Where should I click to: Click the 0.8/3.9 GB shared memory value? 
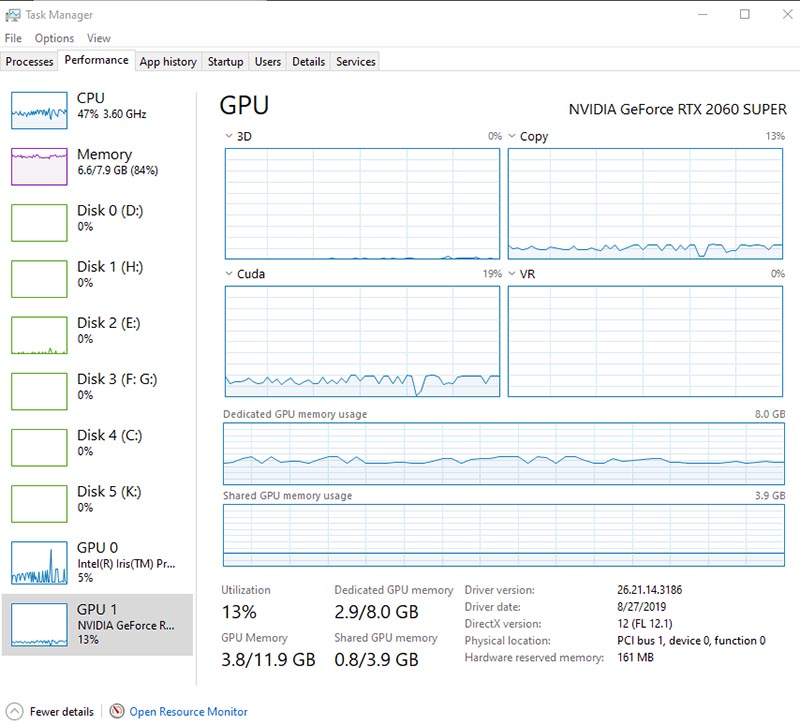(x=377, y=660)
